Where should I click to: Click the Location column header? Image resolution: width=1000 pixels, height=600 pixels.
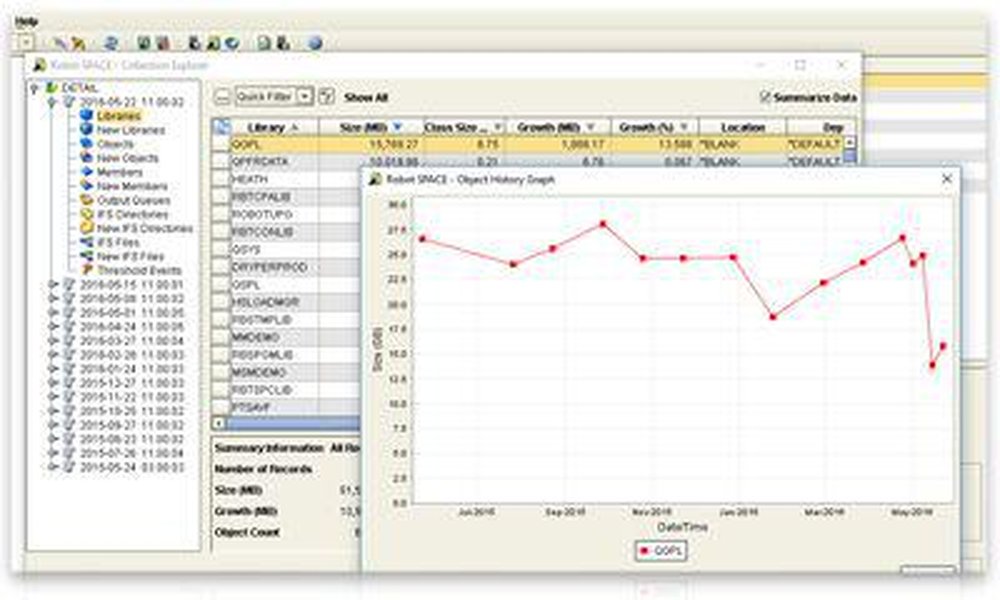742,128
